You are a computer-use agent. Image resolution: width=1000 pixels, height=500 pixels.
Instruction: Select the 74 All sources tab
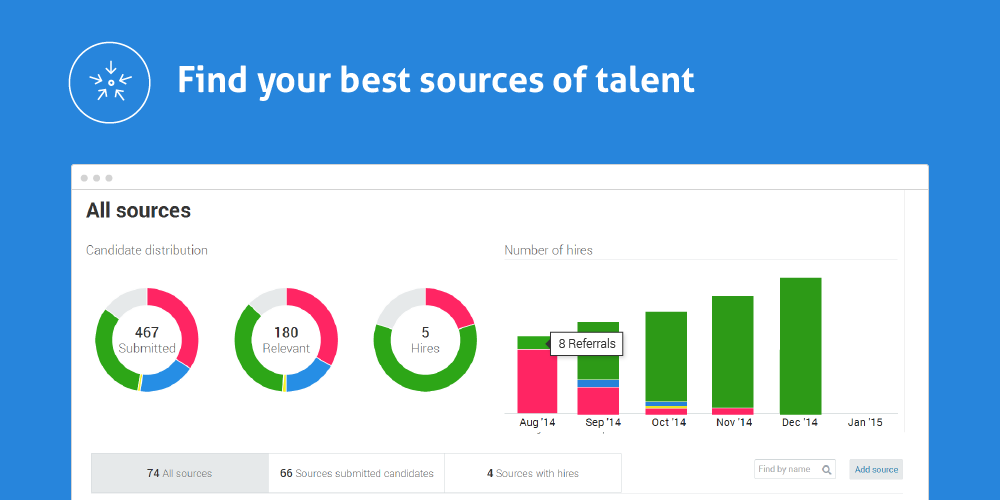tap(180, 473)
